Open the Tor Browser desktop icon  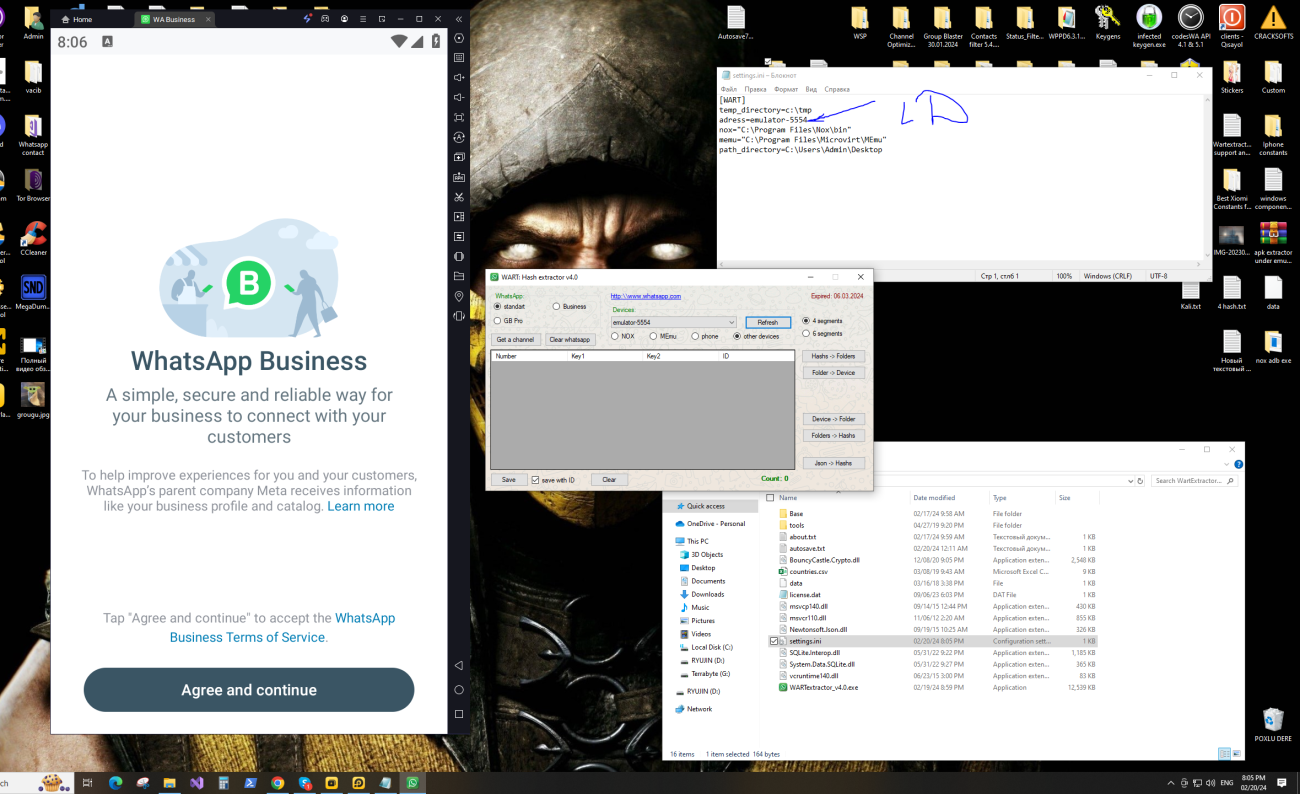point(33,186)
